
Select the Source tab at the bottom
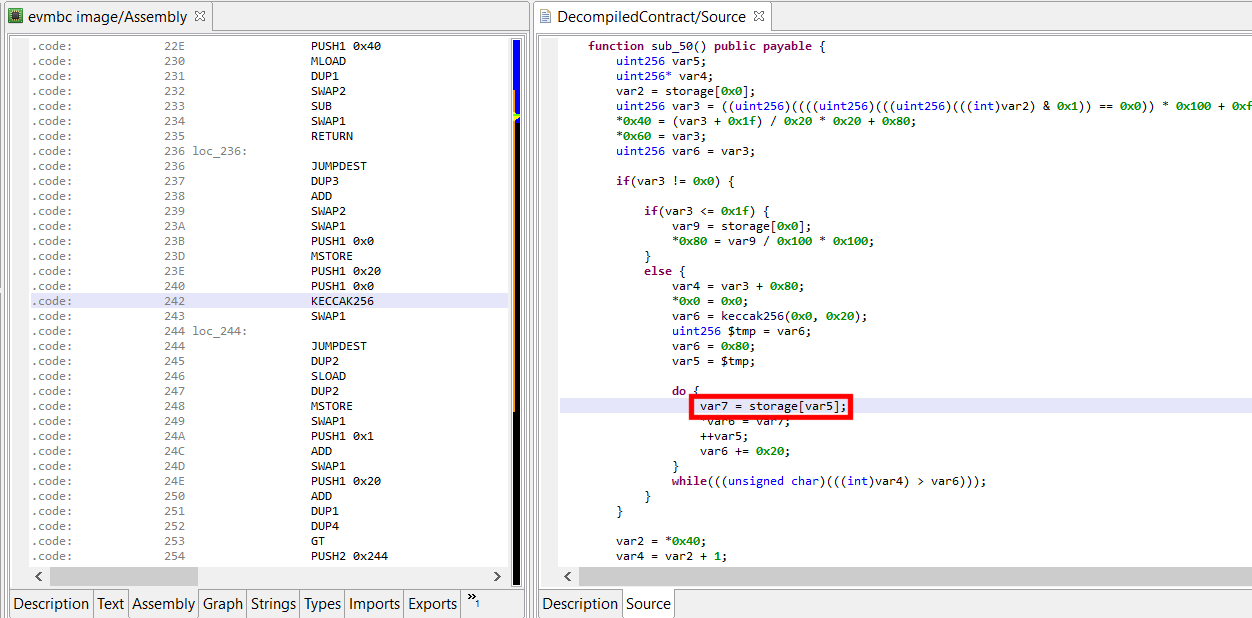648,604
